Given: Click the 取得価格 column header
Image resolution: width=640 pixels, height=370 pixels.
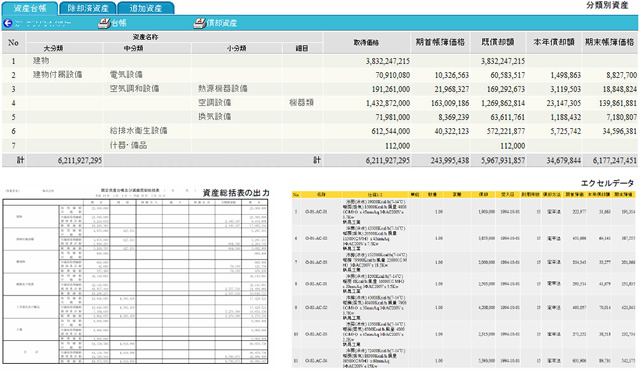Looking at the screenshot, I should click(x=366, y=42).
